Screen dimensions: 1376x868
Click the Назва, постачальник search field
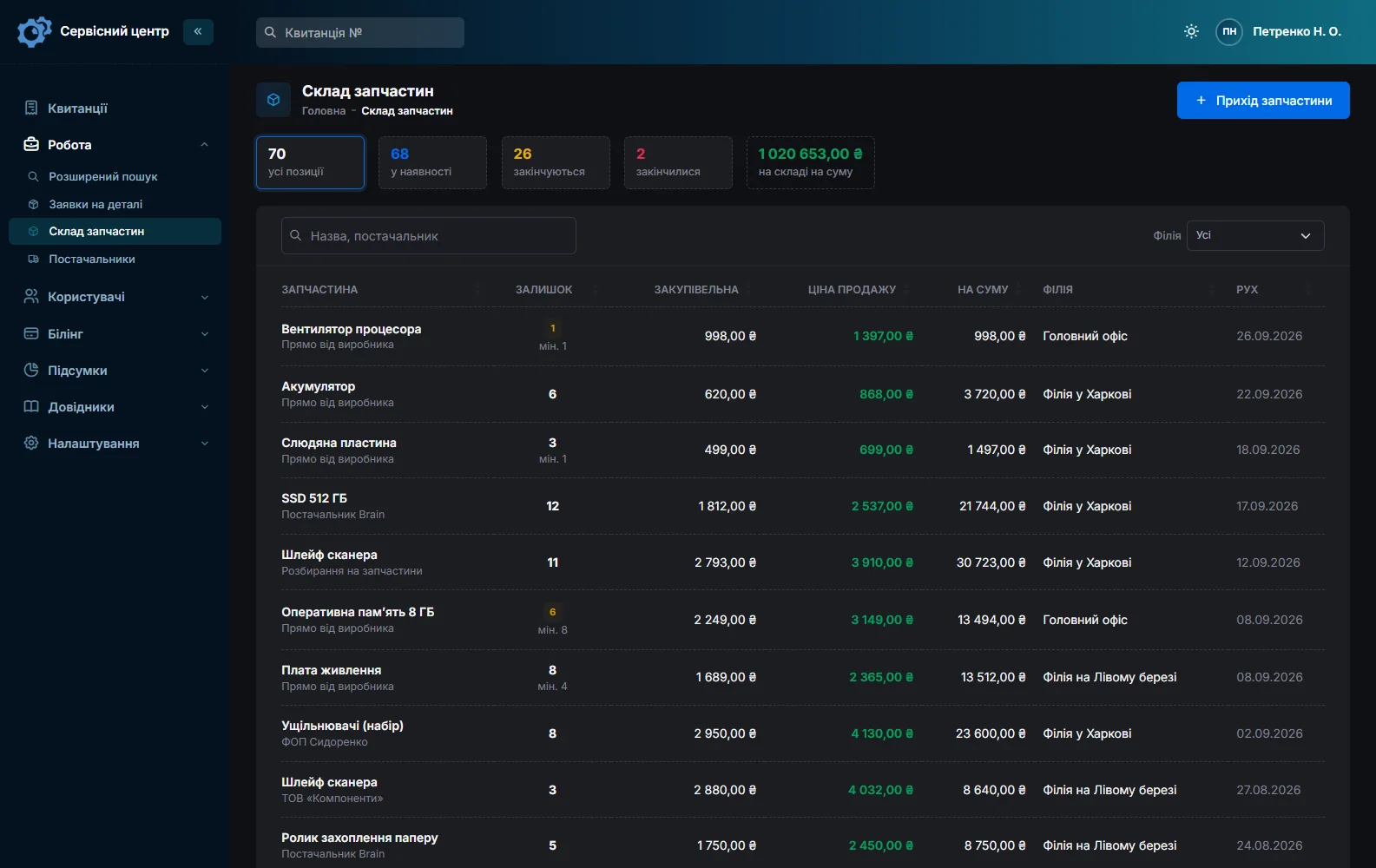(429, 235)
